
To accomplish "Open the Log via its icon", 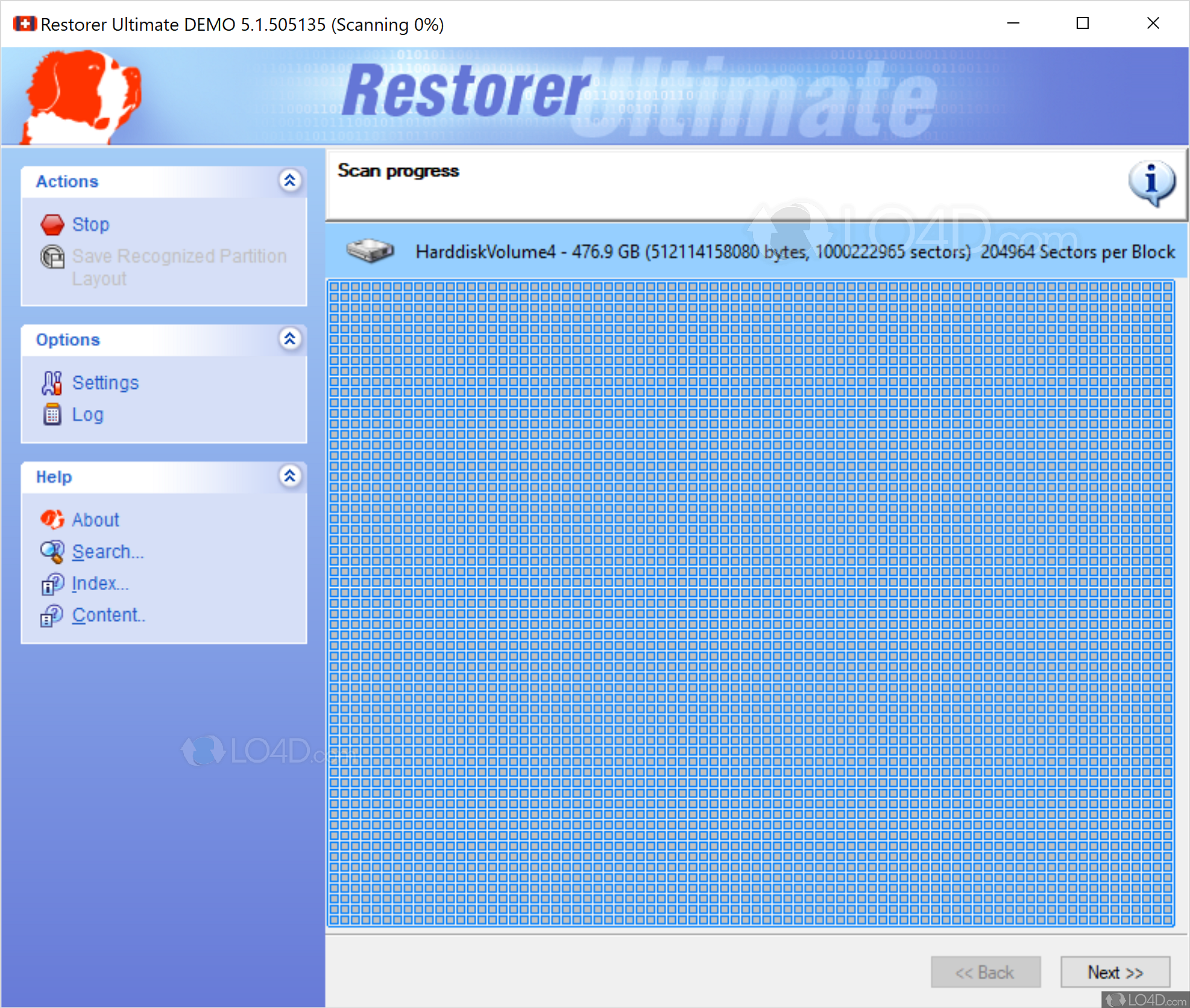I will click(52, 414).
